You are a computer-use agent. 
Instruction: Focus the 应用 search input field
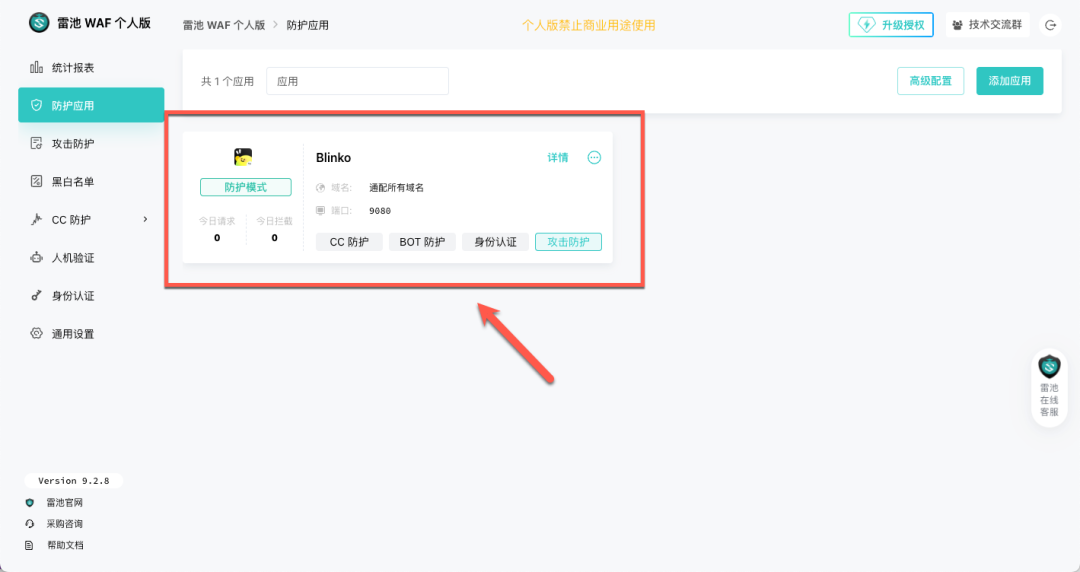point(357,81)
